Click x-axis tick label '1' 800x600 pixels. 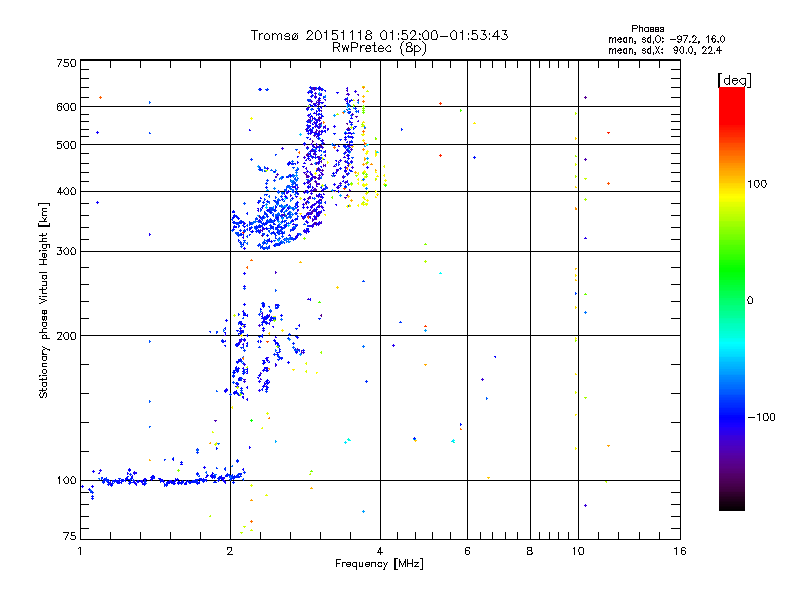(x=80, y=551)
